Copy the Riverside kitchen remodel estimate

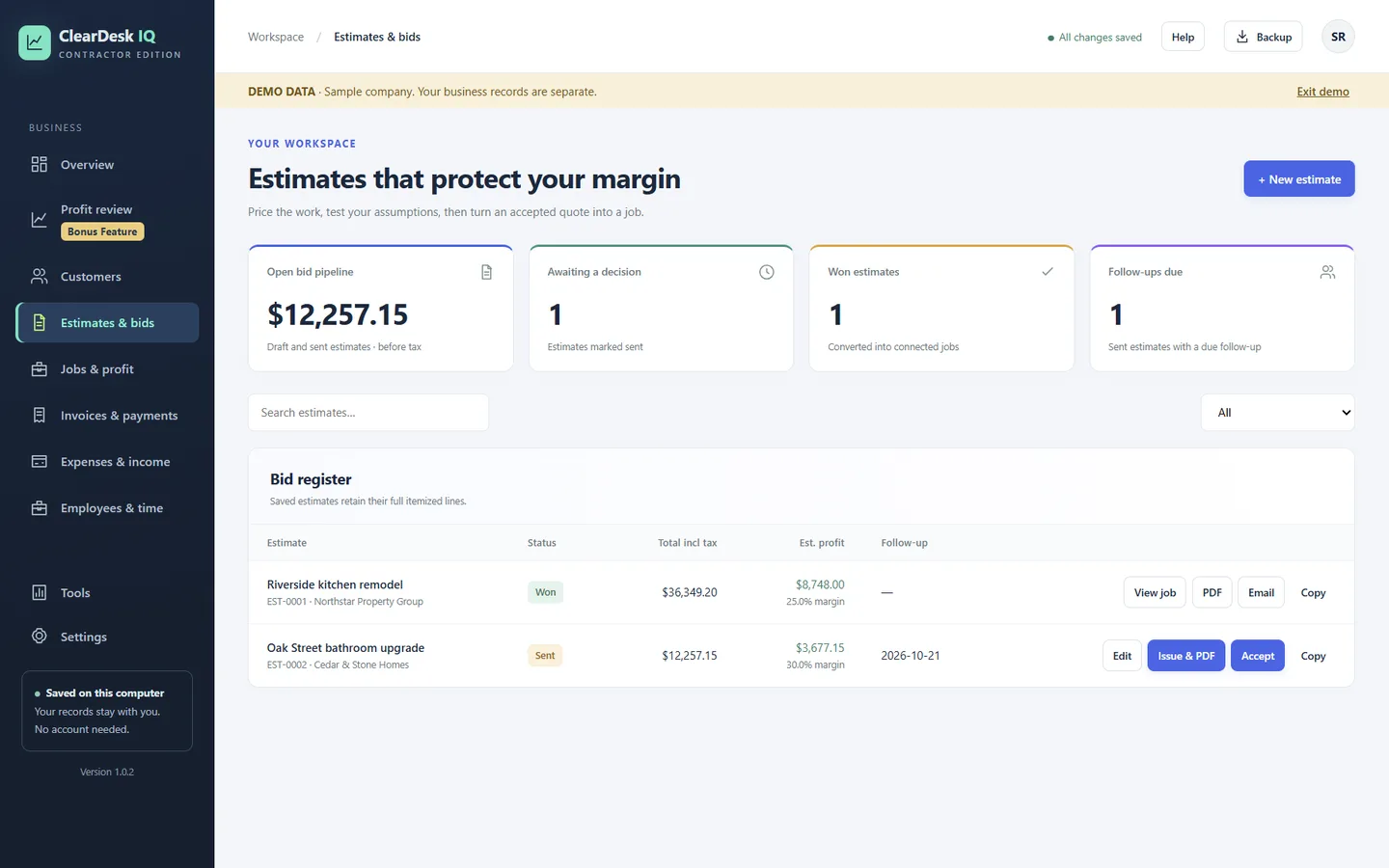pos(1313,593)
